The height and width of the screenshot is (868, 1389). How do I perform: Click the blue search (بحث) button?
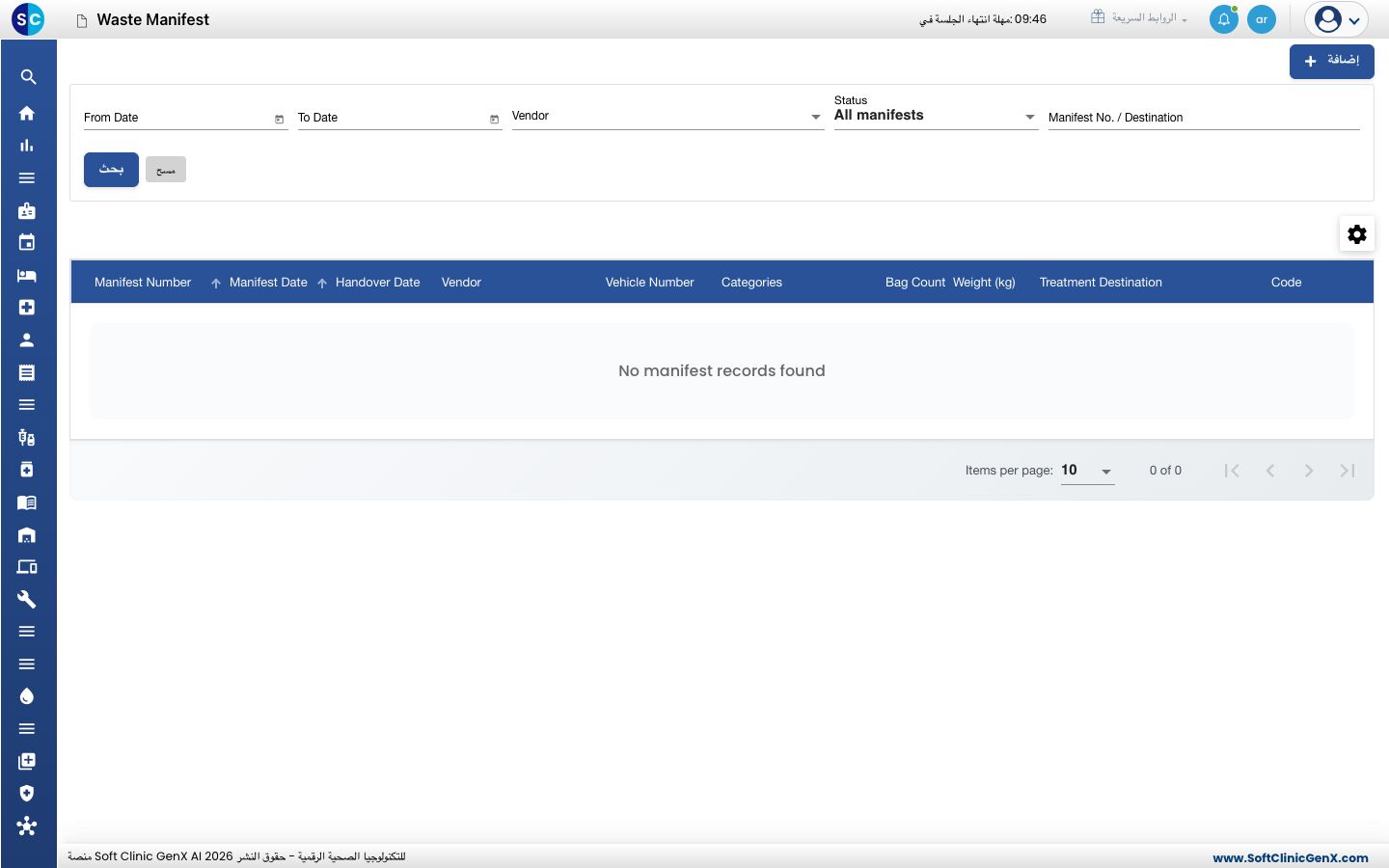(x=111, y=170)
